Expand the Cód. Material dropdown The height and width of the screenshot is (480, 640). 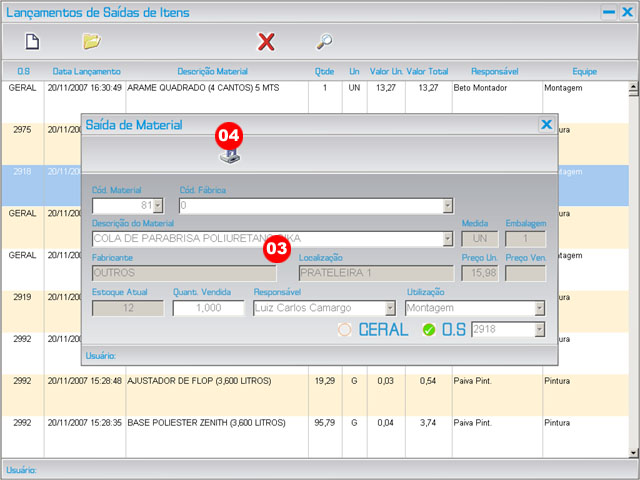pos(157,206)
